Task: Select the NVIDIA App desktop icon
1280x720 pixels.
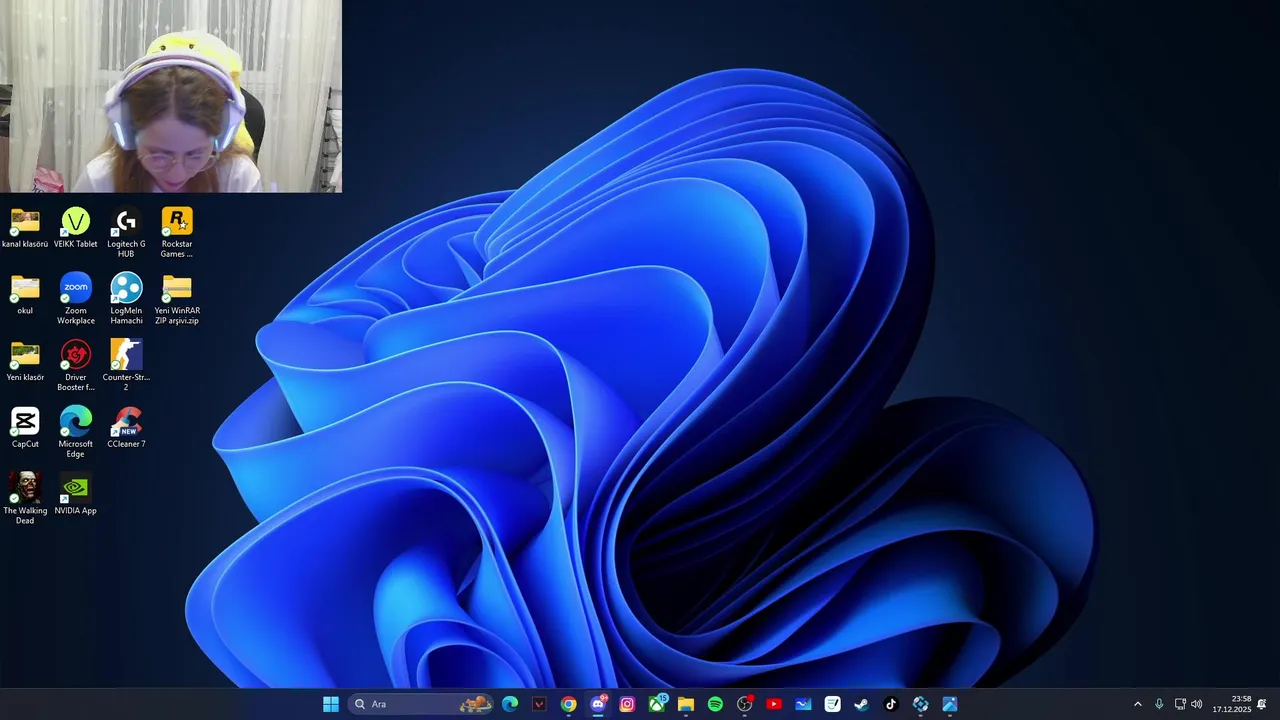Action: click(76, 495)
